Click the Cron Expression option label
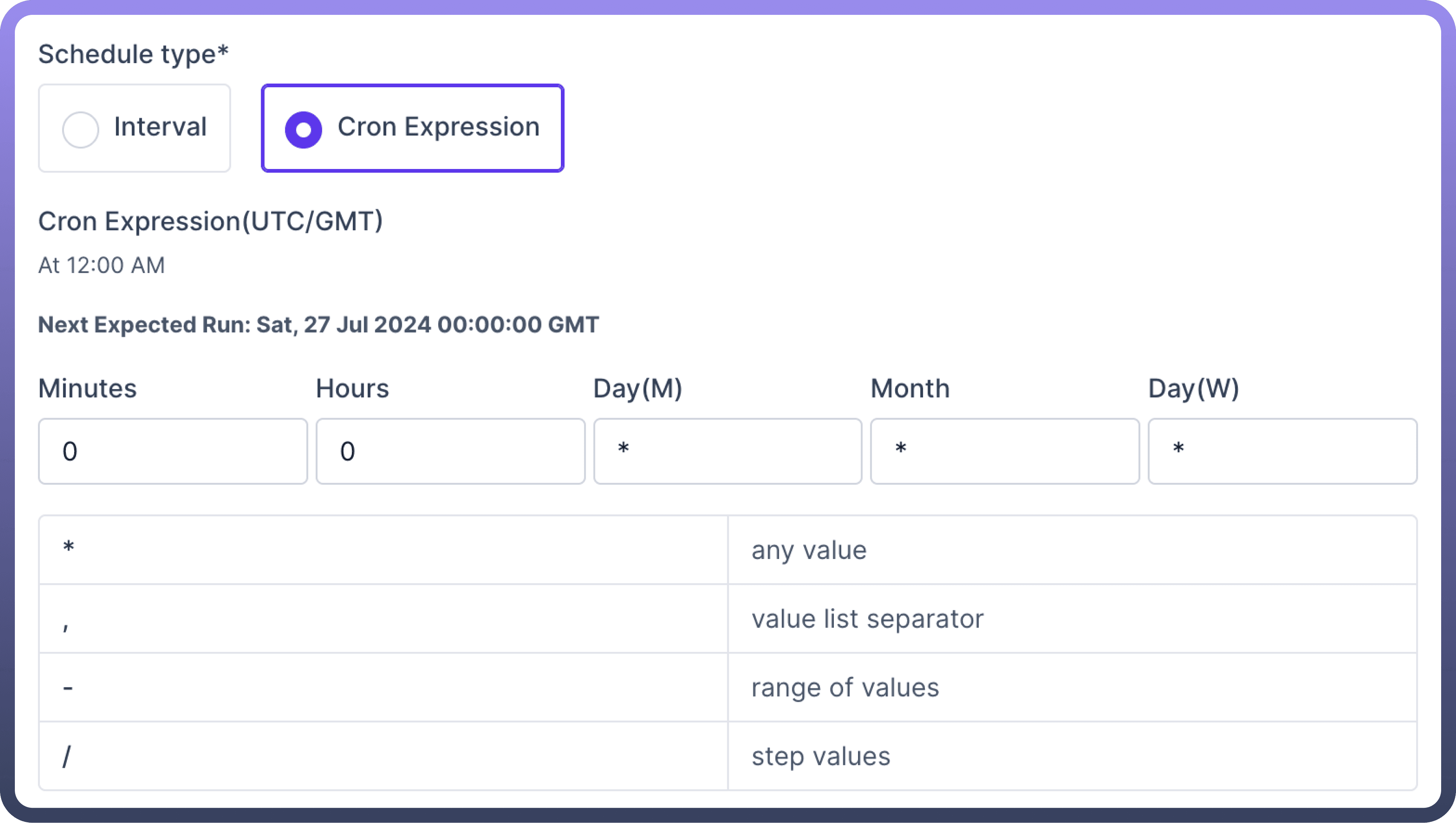The width and height of the screenshot is (1456, 823). pyautogui.click(x=438, y=127)
